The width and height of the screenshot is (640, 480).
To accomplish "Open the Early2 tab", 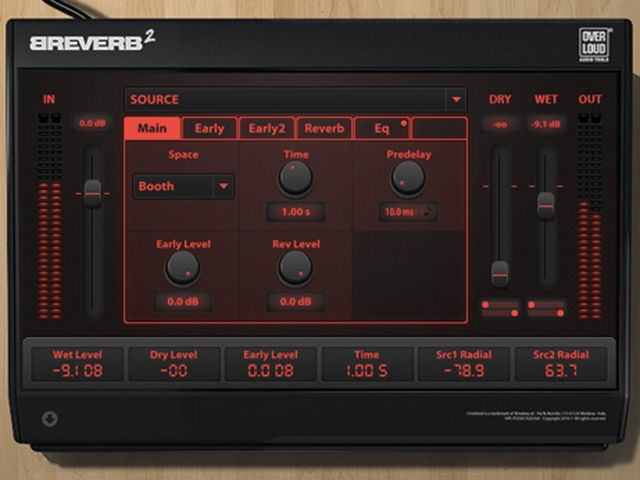I will [x=267, y=128].
